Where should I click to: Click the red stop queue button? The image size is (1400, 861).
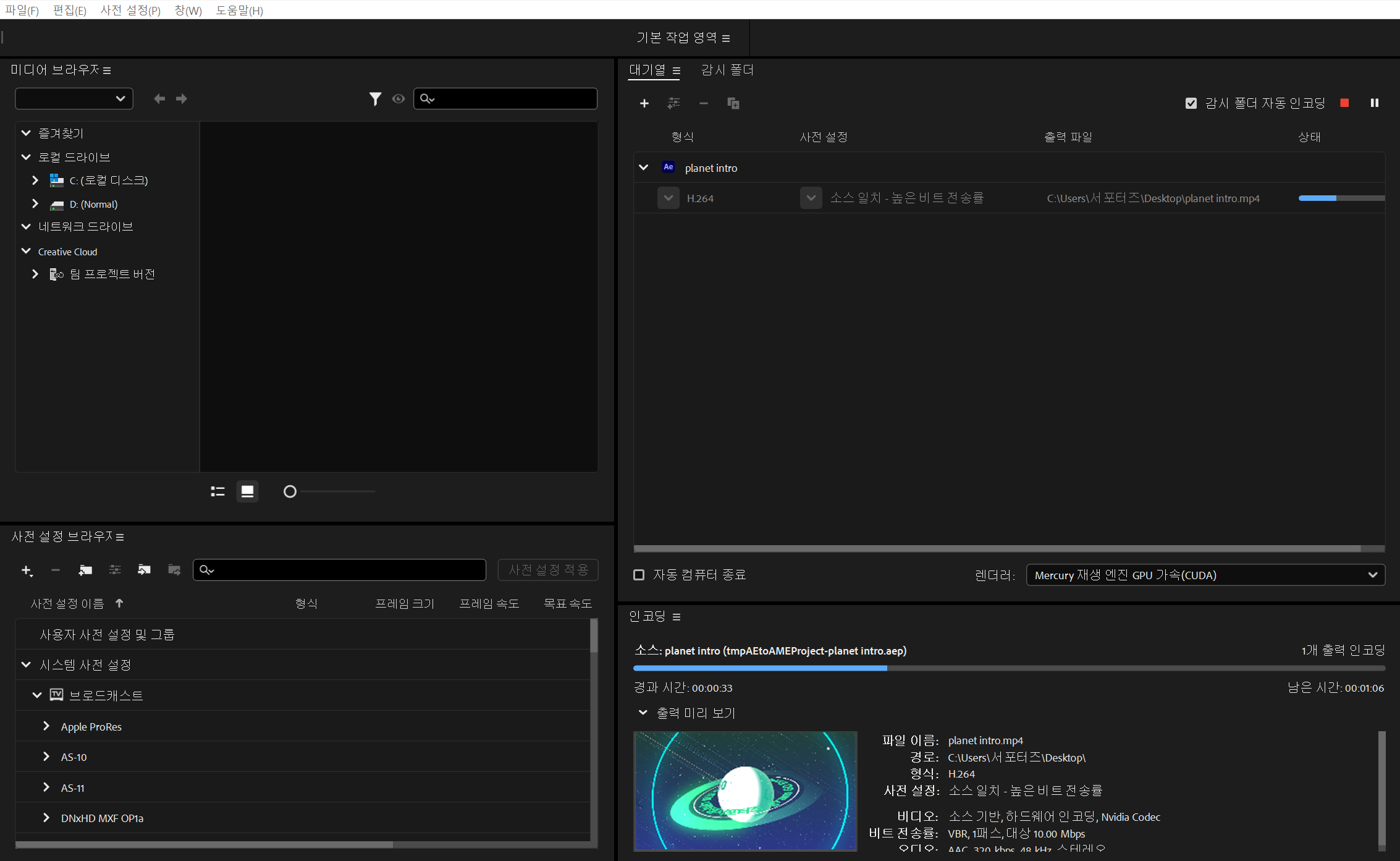tap(1344, 103)
